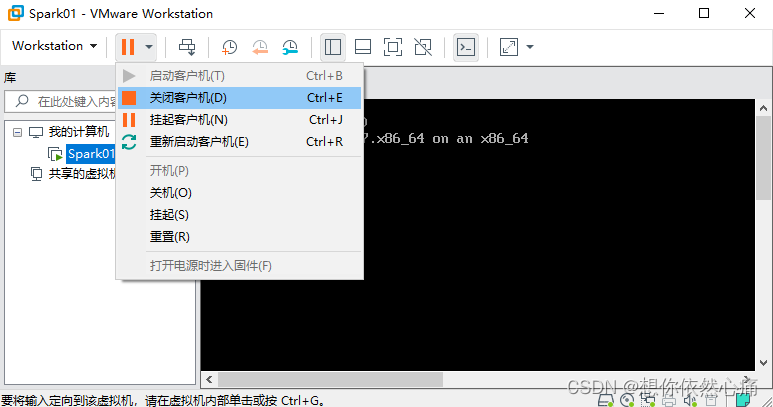Image resolution: width=773 pixels, height=407 pixels.
Task: Click the monitor icon beside 我的计算机
Action: click(36, 132)
